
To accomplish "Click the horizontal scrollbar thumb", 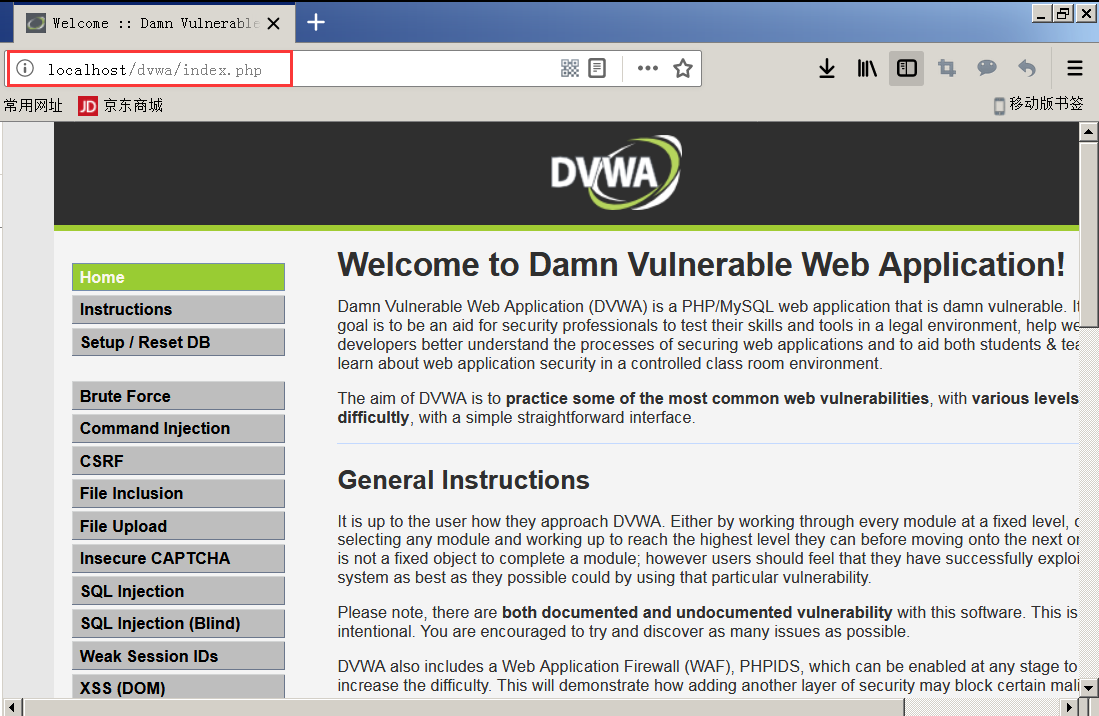I will coord(463,707).
